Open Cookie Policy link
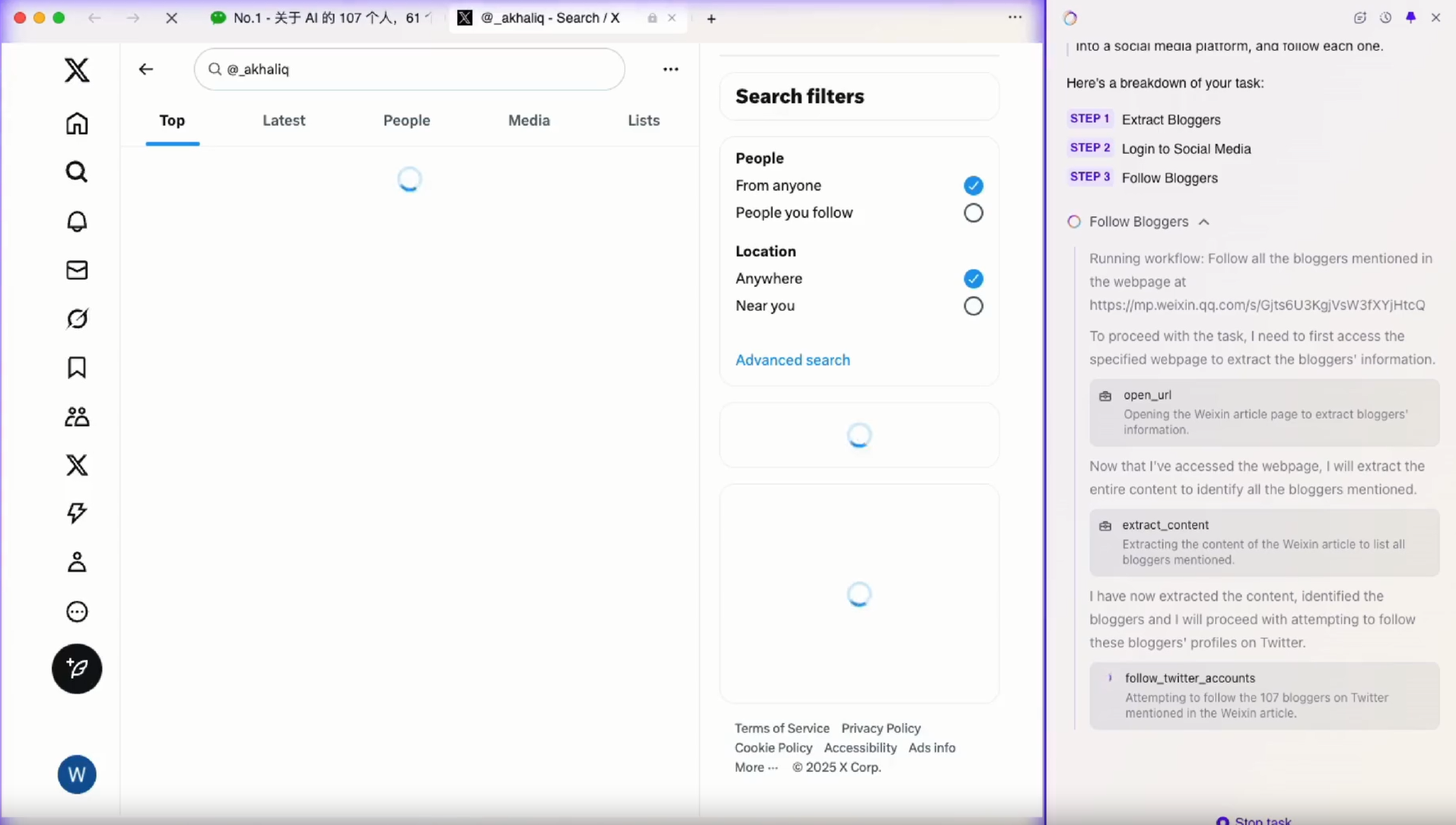Image resolution: width=1456 pixels, height=825 pixels. pos(774,748)
